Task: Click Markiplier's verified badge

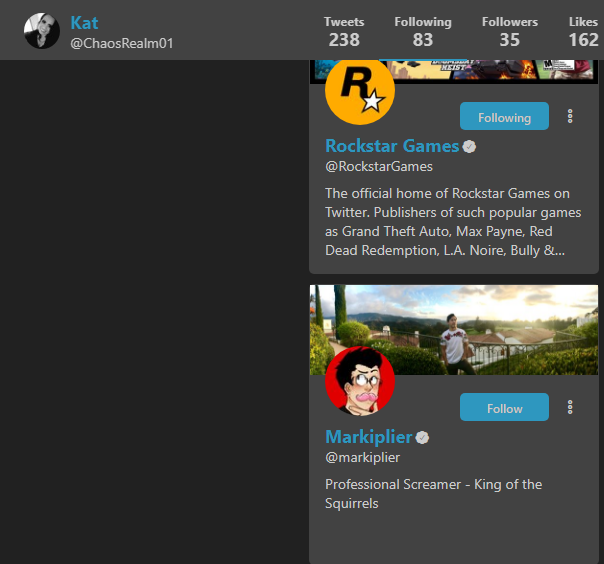Action: 422,438
